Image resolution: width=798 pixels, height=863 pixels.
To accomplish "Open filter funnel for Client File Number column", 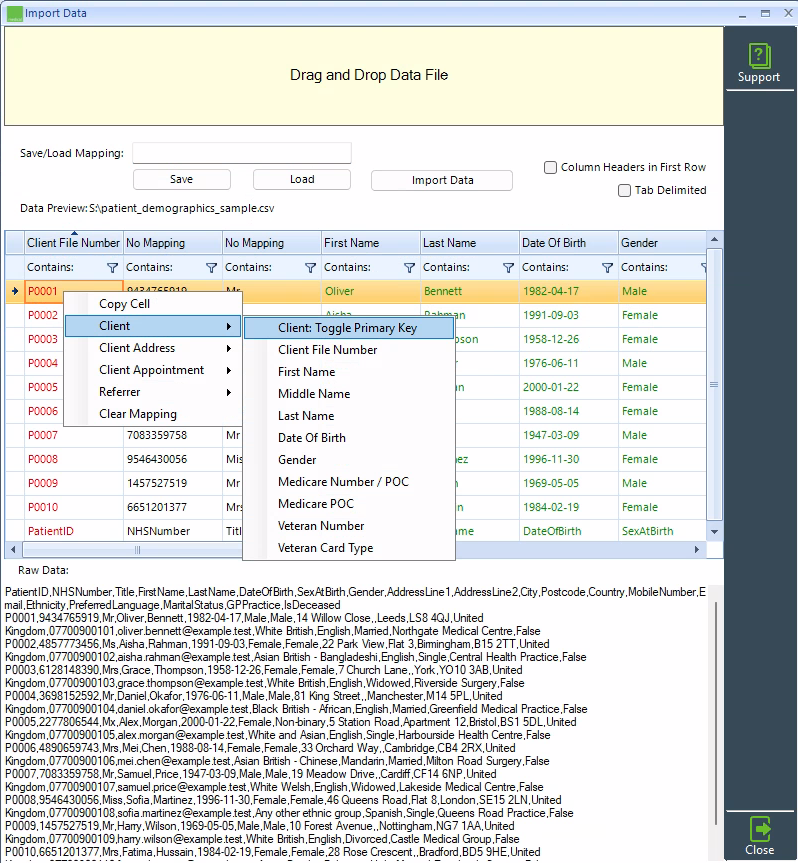I will click(x=112, y=267).
